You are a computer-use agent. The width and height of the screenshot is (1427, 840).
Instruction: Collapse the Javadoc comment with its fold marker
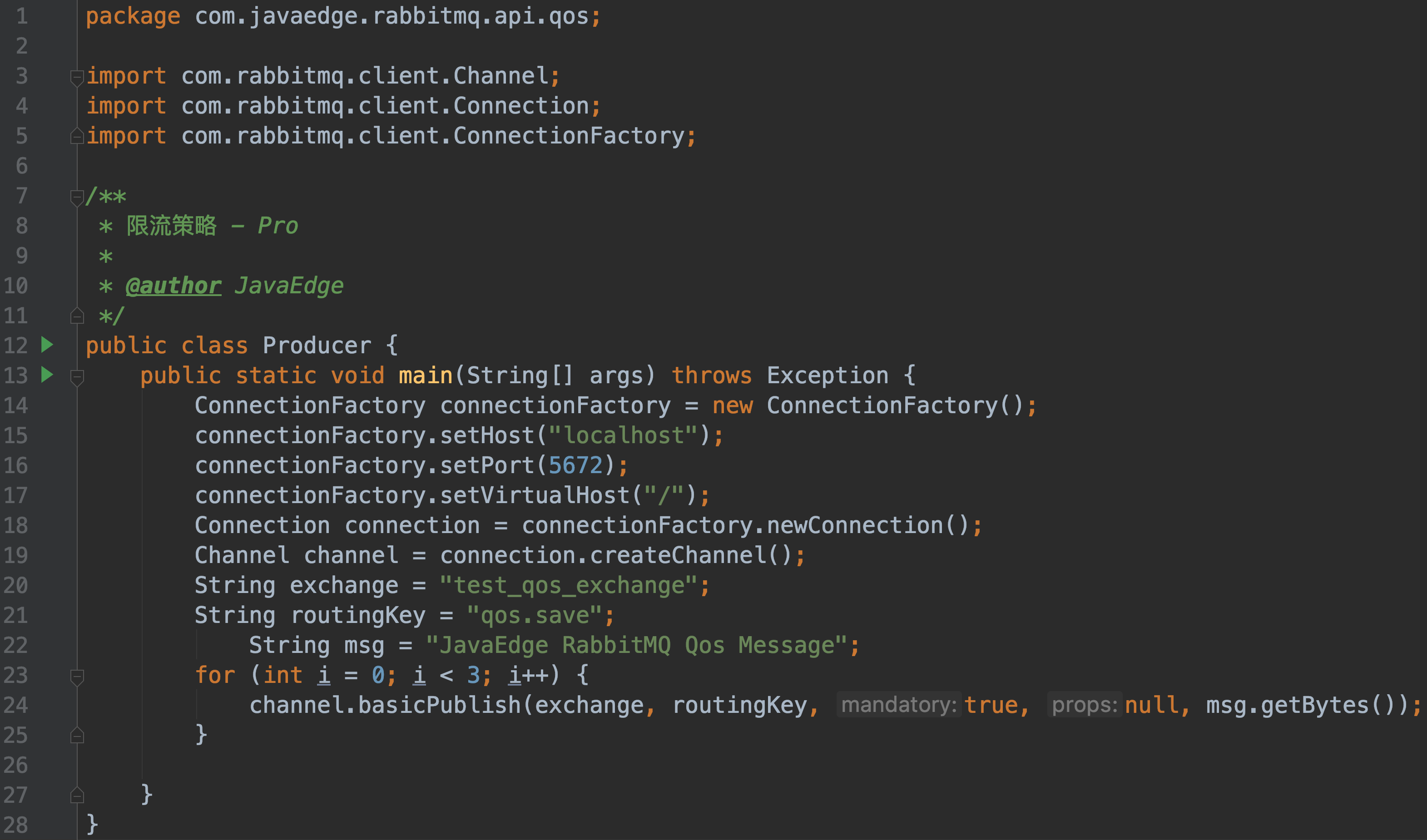coord(77,197)
